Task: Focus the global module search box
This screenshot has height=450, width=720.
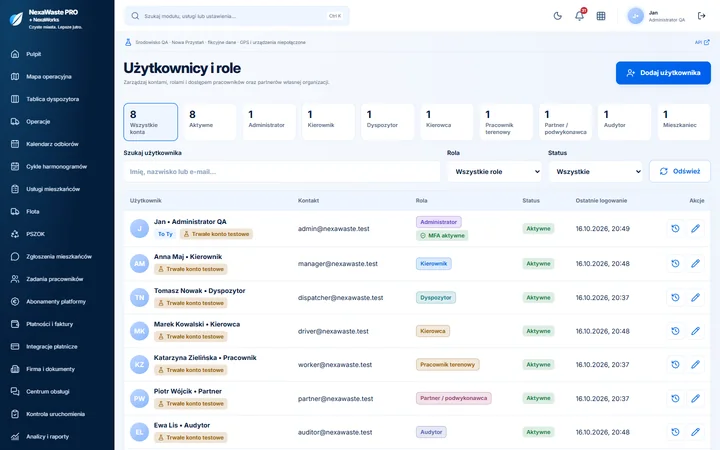Action: click(237, 16)
